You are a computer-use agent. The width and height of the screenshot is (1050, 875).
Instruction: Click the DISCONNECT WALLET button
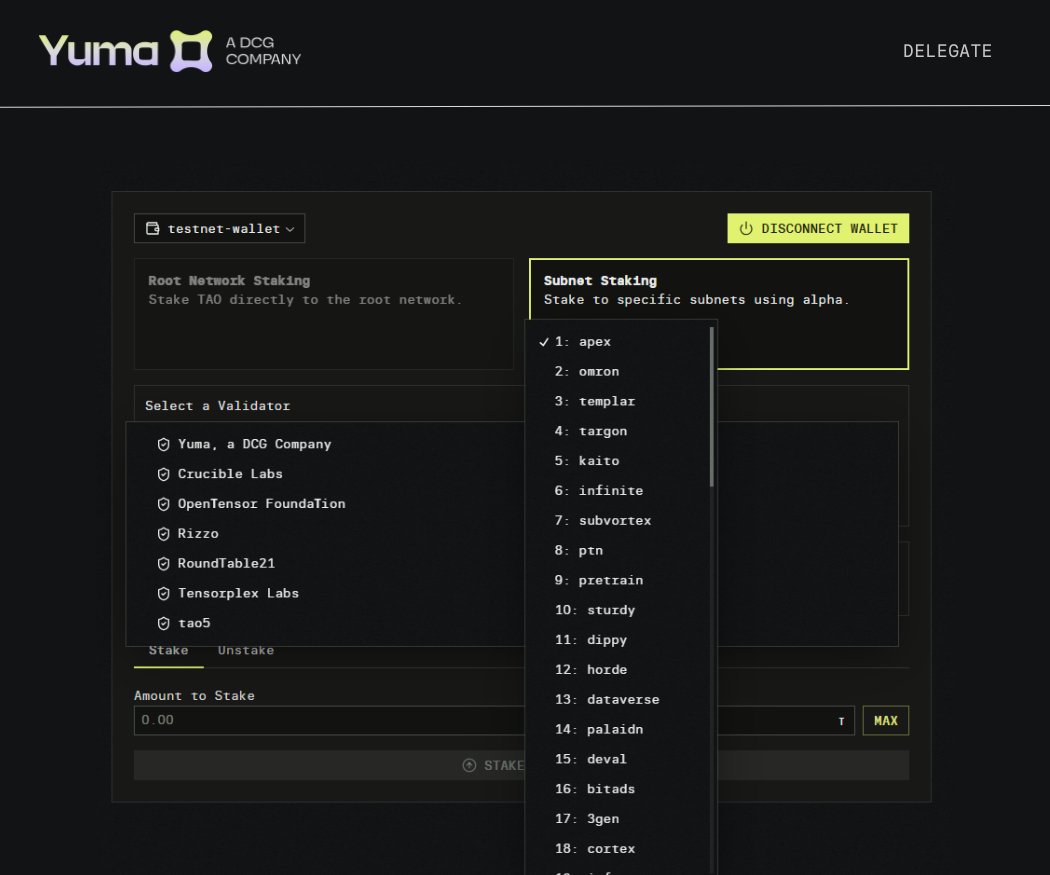click(818, 228)
